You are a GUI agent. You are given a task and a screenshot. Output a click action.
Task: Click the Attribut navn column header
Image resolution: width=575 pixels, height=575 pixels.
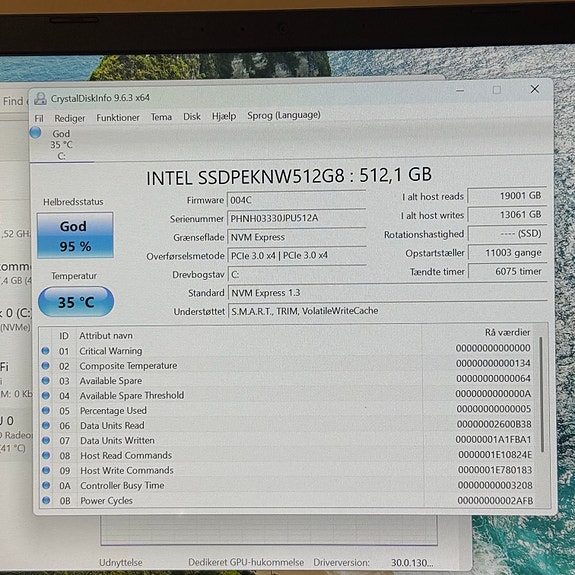(106, 336)
